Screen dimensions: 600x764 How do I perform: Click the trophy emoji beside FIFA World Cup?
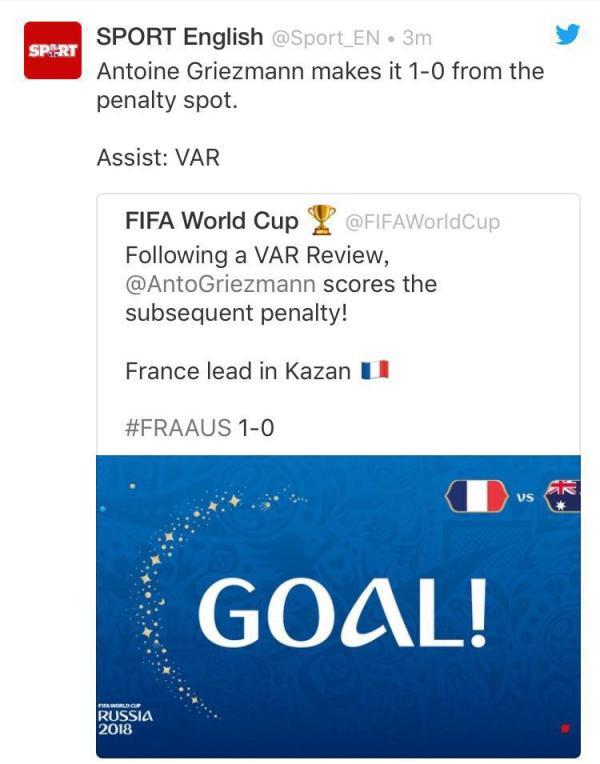[x=321, y=219]
